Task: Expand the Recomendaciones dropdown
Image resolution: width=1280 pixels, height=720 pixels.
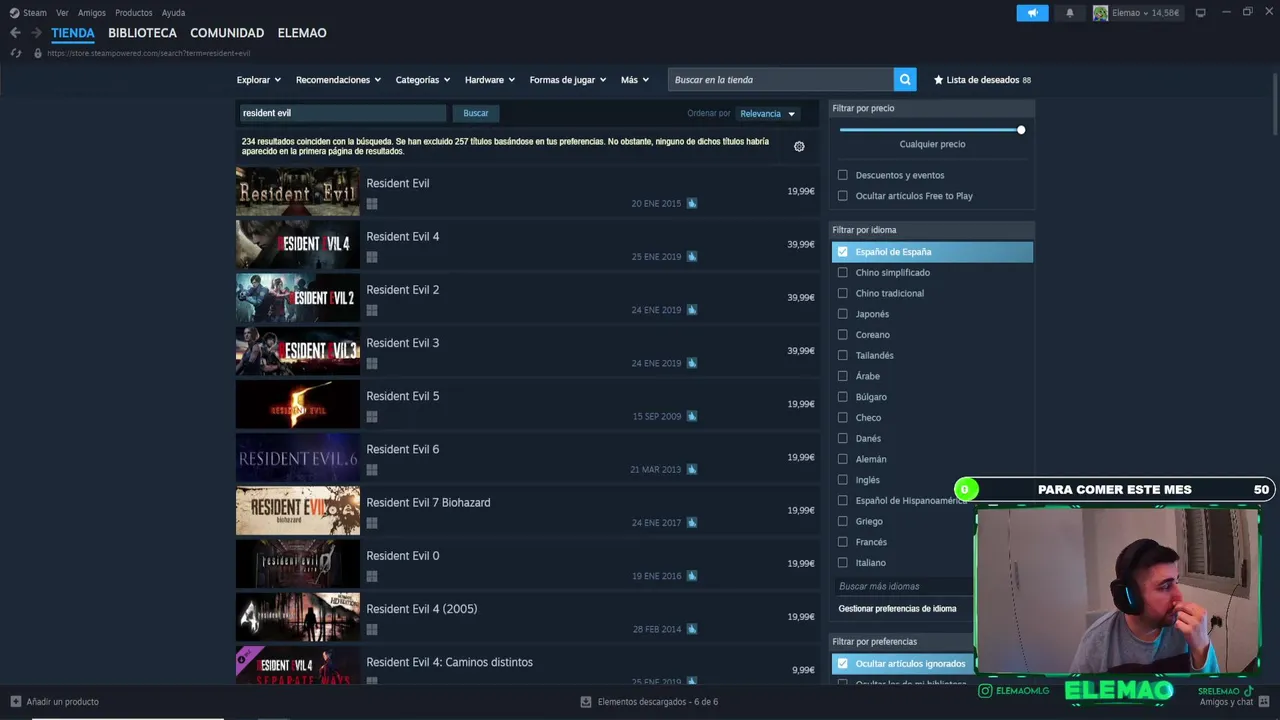Action: [338, 80]
